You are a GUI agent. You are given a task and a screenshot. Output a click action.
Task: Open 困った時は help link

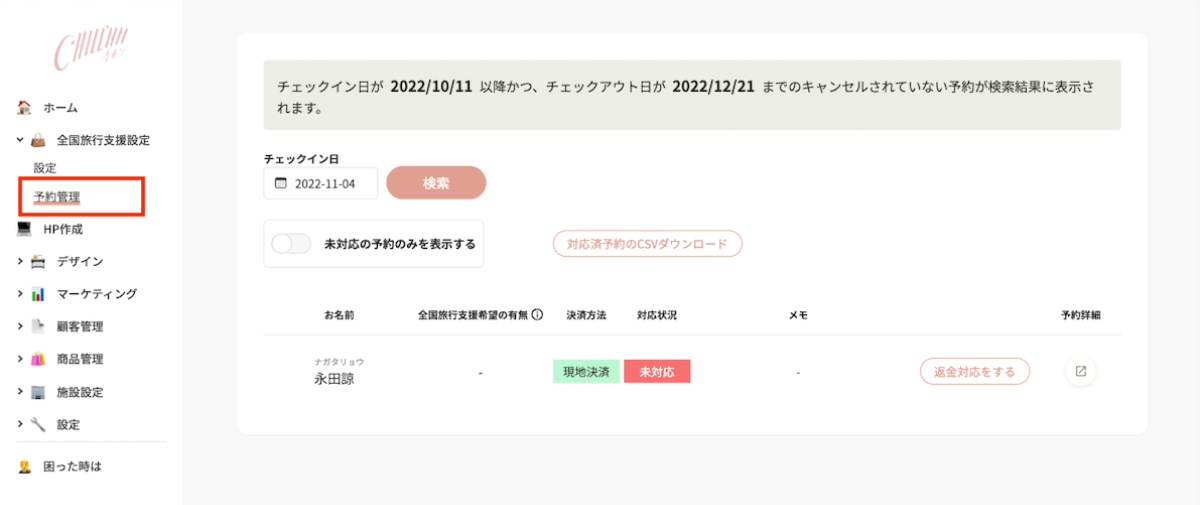coord(72,466)
